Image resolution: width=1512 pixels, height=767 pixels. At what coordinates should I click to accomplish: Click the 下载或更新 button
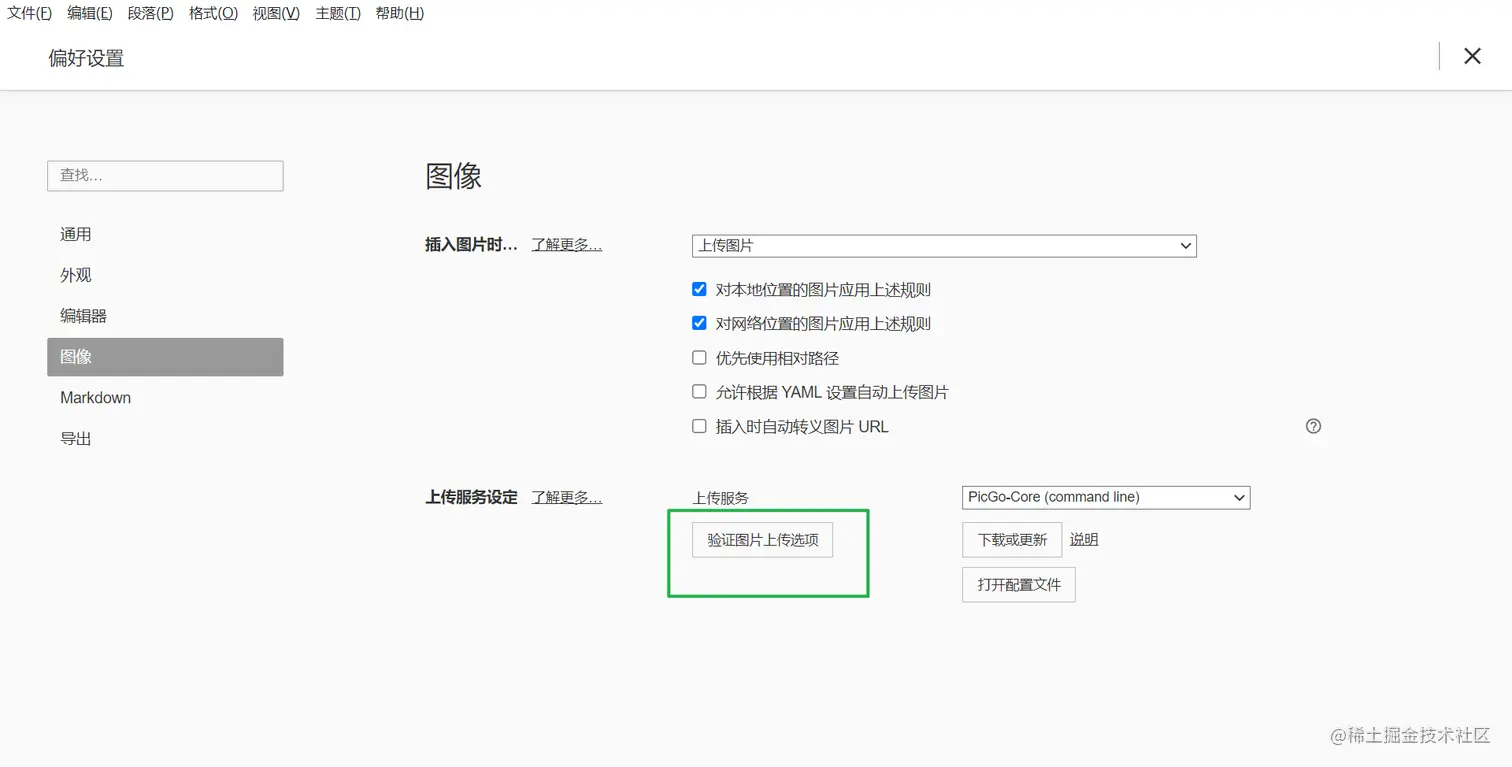point(1012,540)
